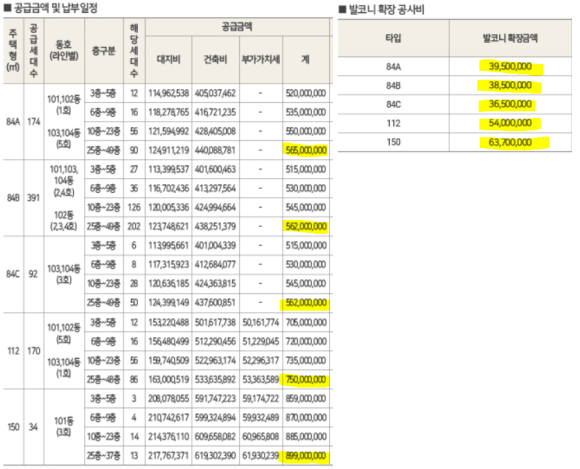Viewport: 580px width, 469px height.
Task: Click land cost value 120,636,185
Action: (169, 284)
